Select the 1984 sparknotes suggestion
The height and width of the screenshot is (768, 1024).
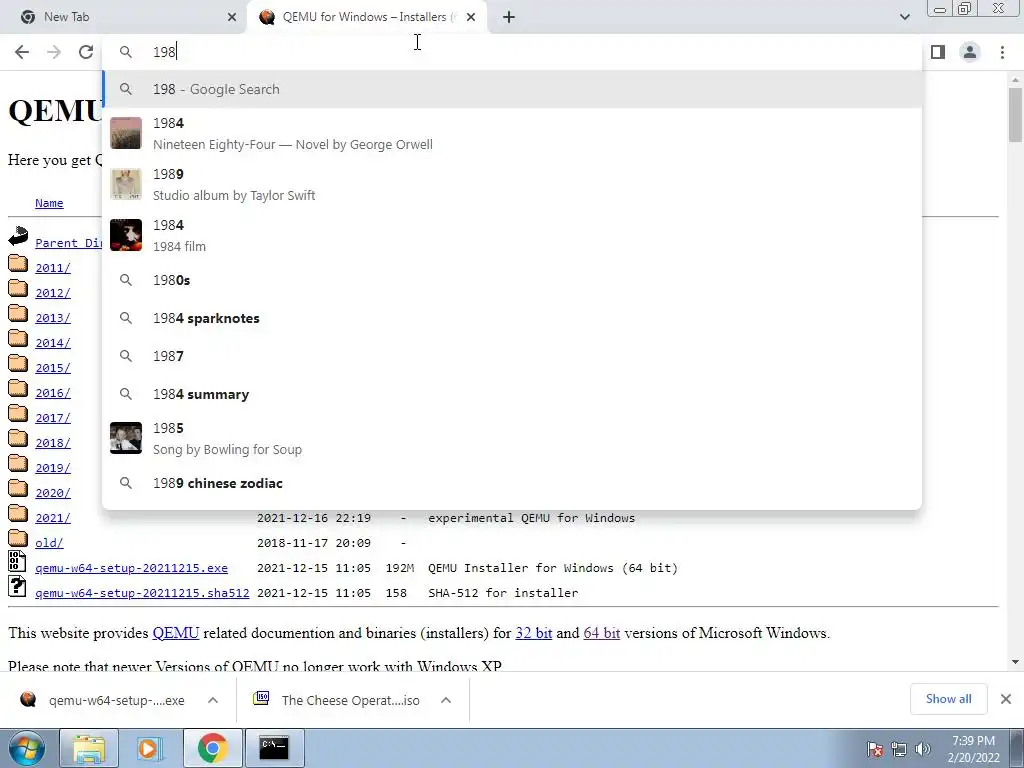click(x=513, y=318)
